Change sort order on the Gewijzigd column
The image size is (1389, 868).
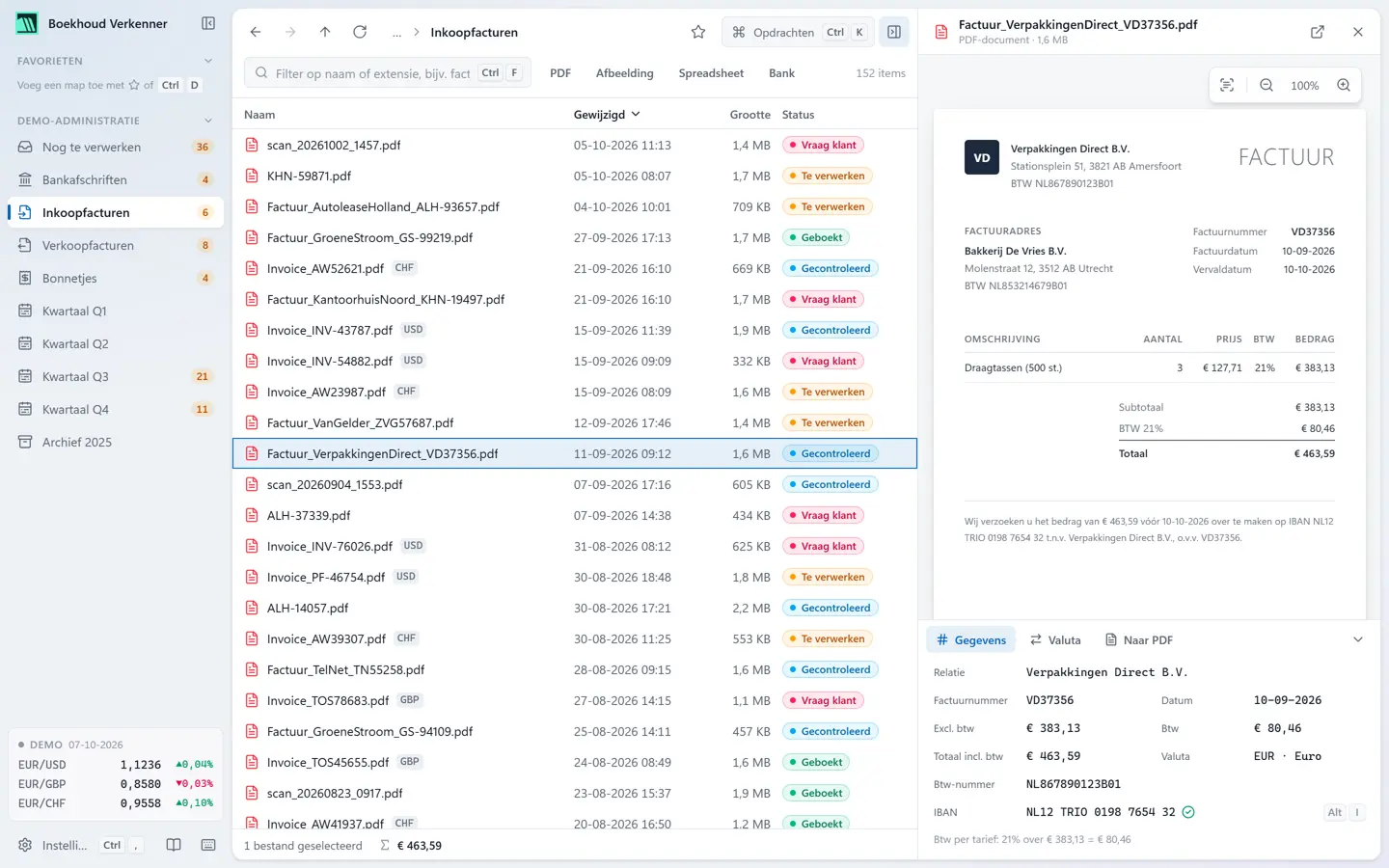click(607, 114)
